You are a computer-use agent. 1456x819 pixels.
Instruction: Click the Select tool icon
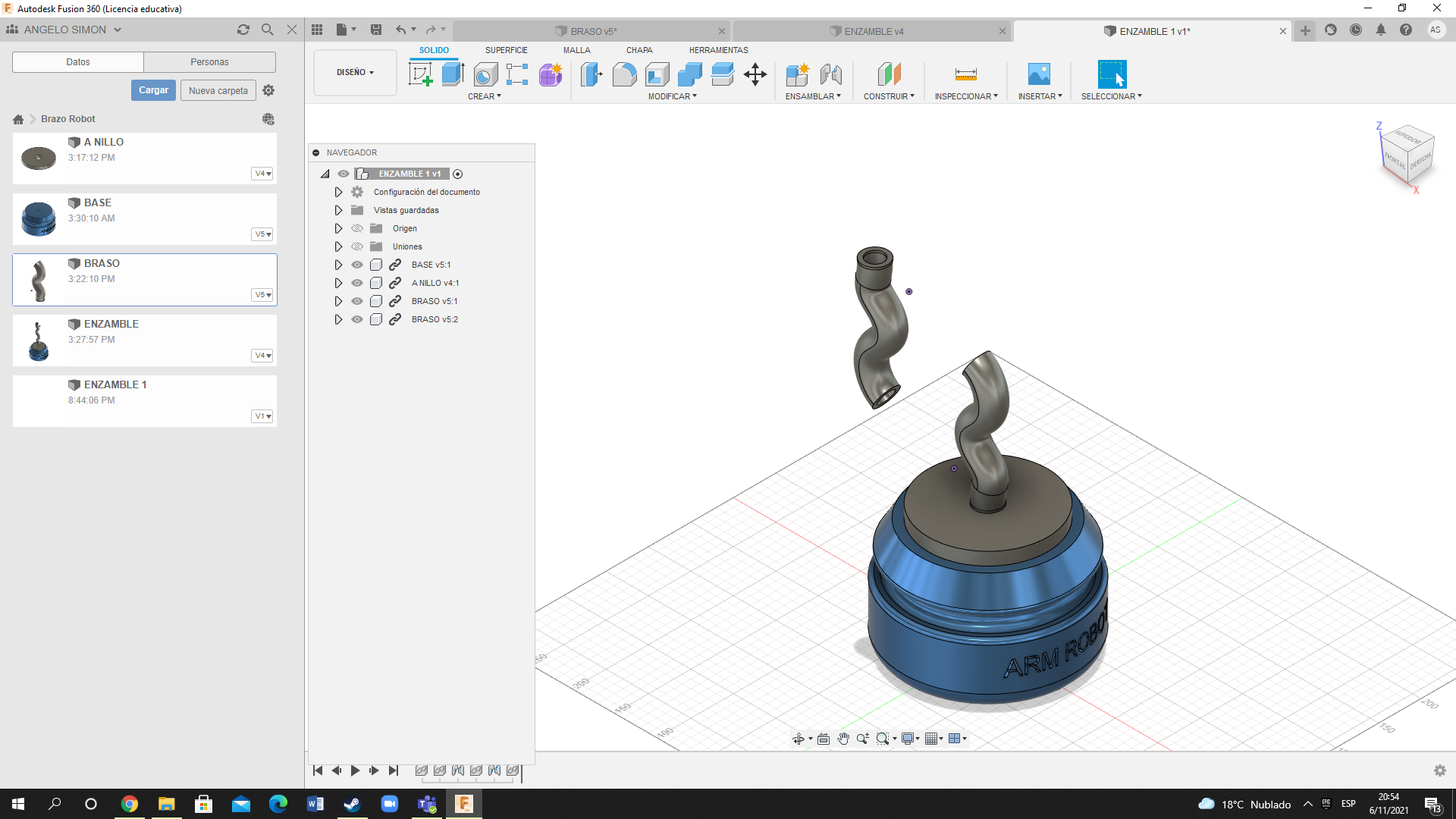[1112, 74]
